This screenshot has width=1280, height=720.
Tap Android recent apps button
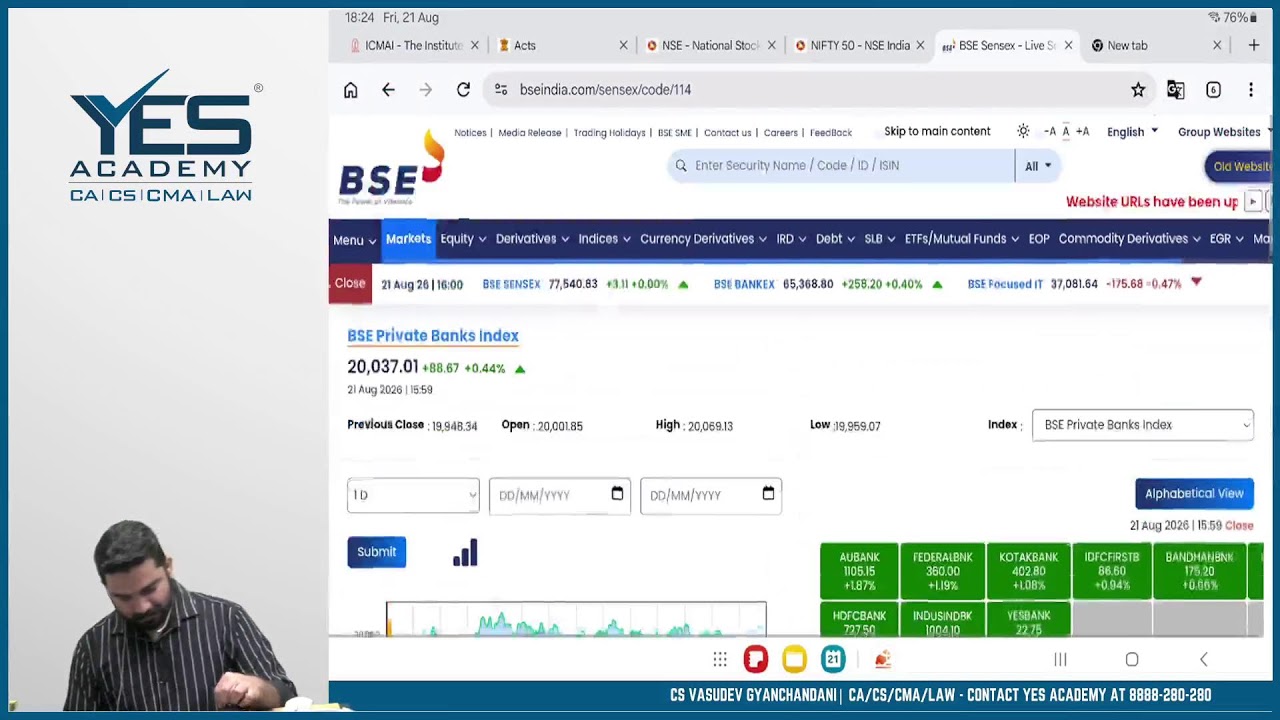pos(1060,659)
